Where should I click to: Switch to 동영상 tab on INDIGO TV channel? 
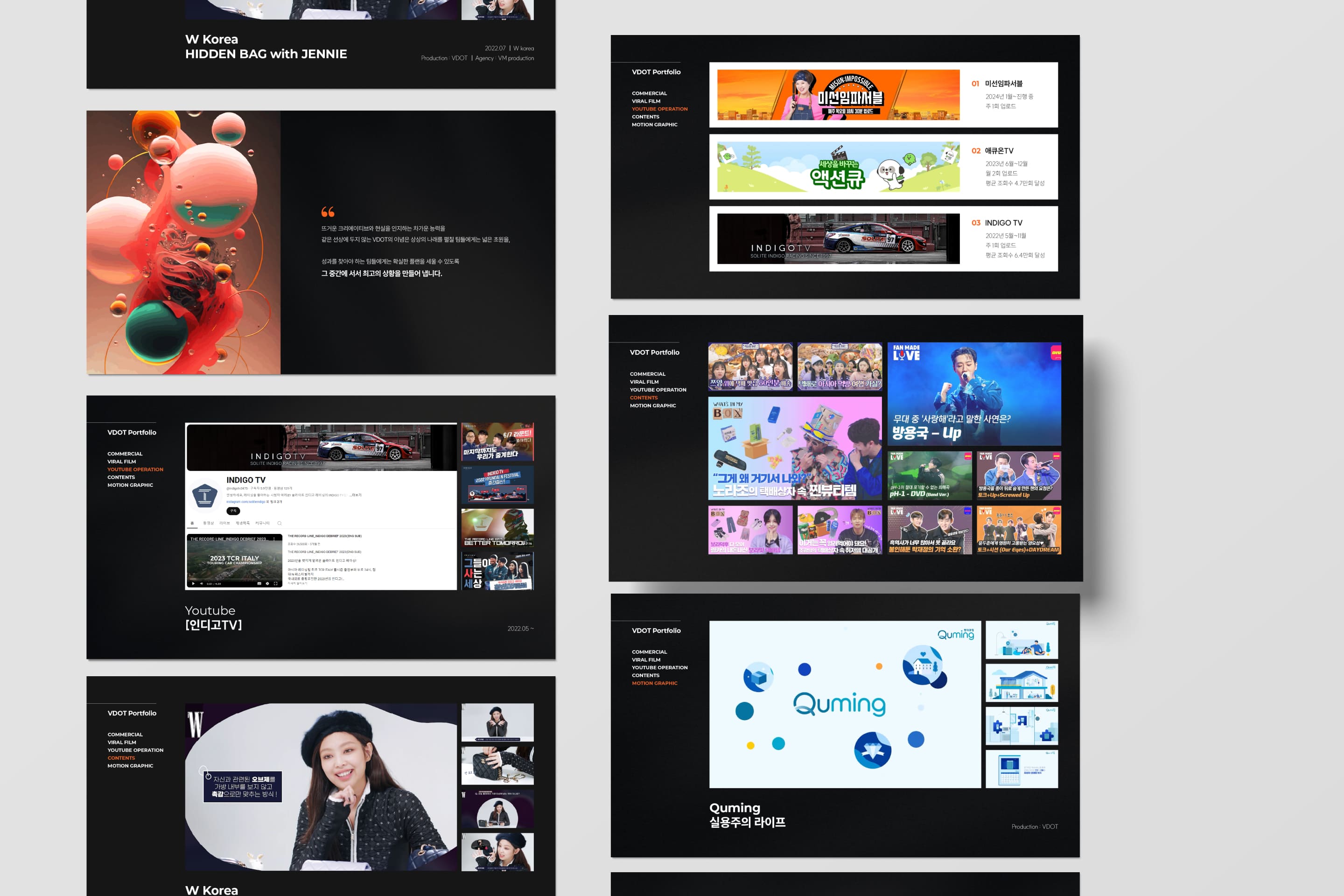[208, 523]
